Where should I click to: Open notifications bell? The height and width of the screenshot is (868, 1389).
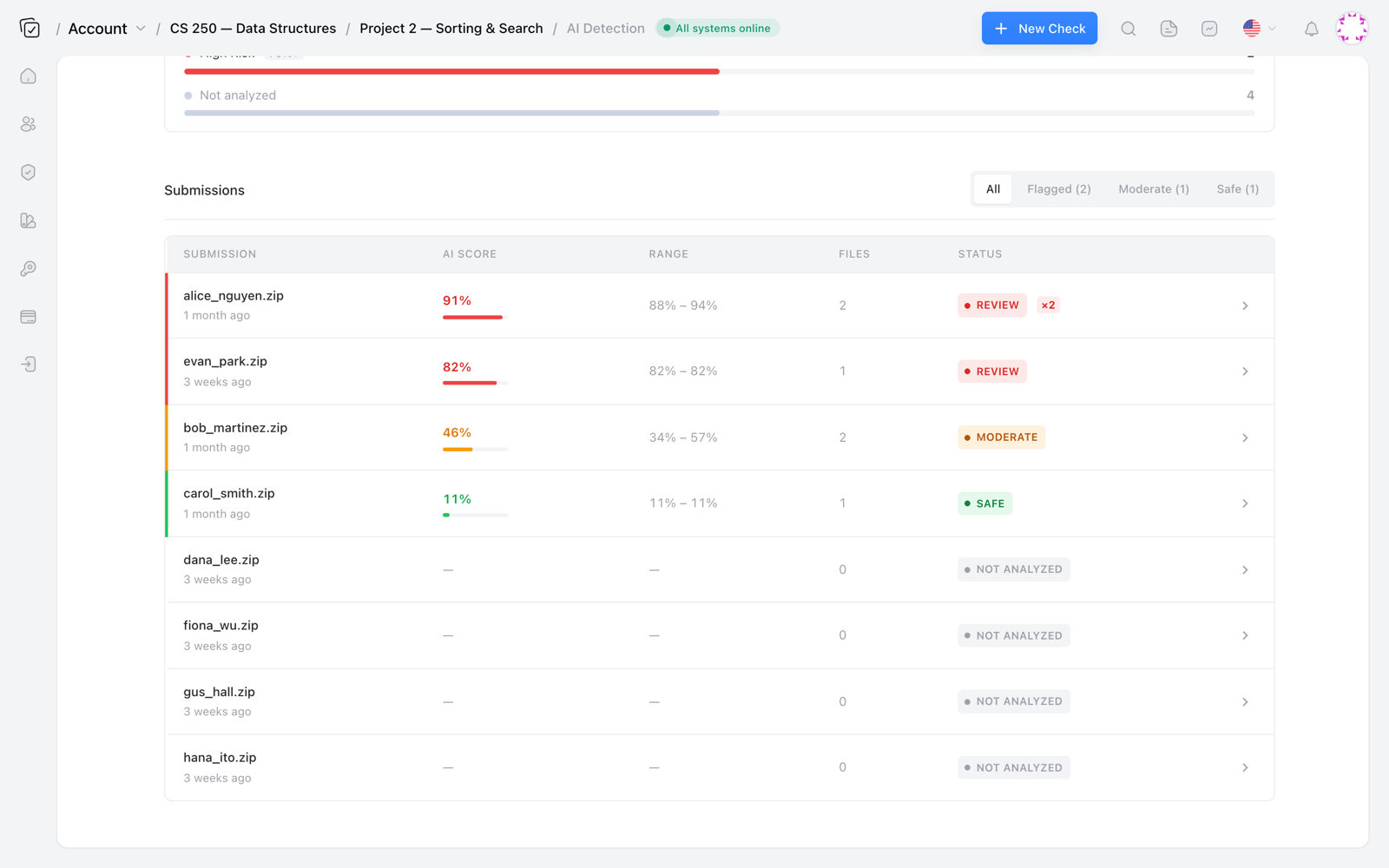(x=1311, y=29)
